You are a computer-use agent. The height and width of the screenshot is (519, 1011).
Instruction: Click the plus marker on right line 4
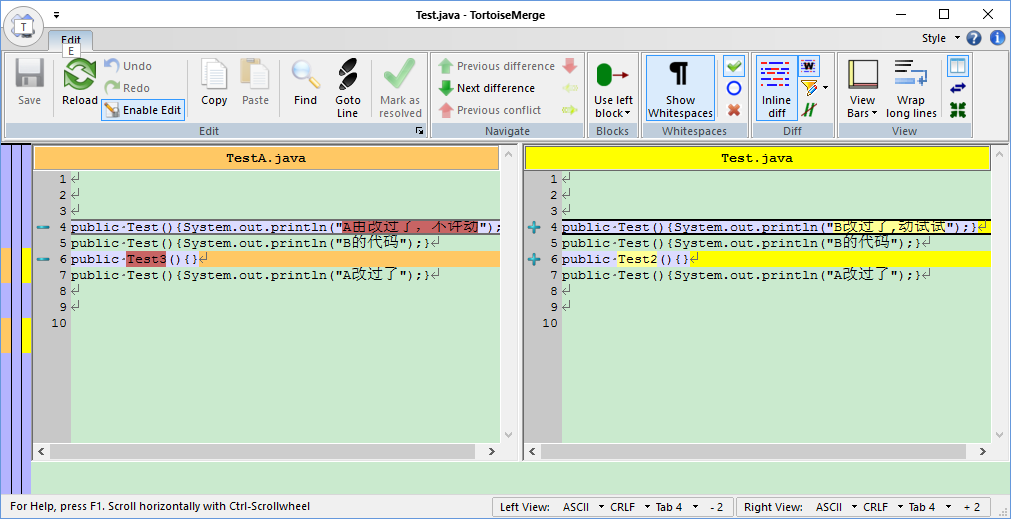click(534, 227)
